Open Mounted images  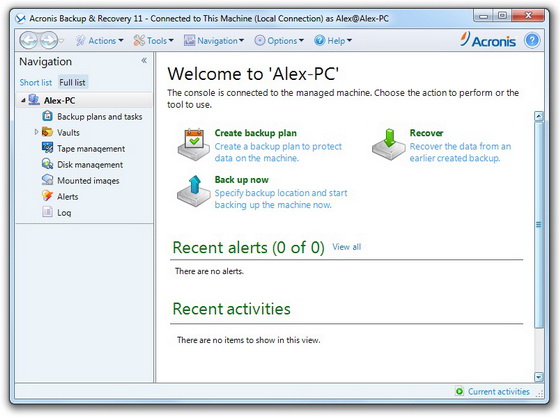tap(88, 181)
